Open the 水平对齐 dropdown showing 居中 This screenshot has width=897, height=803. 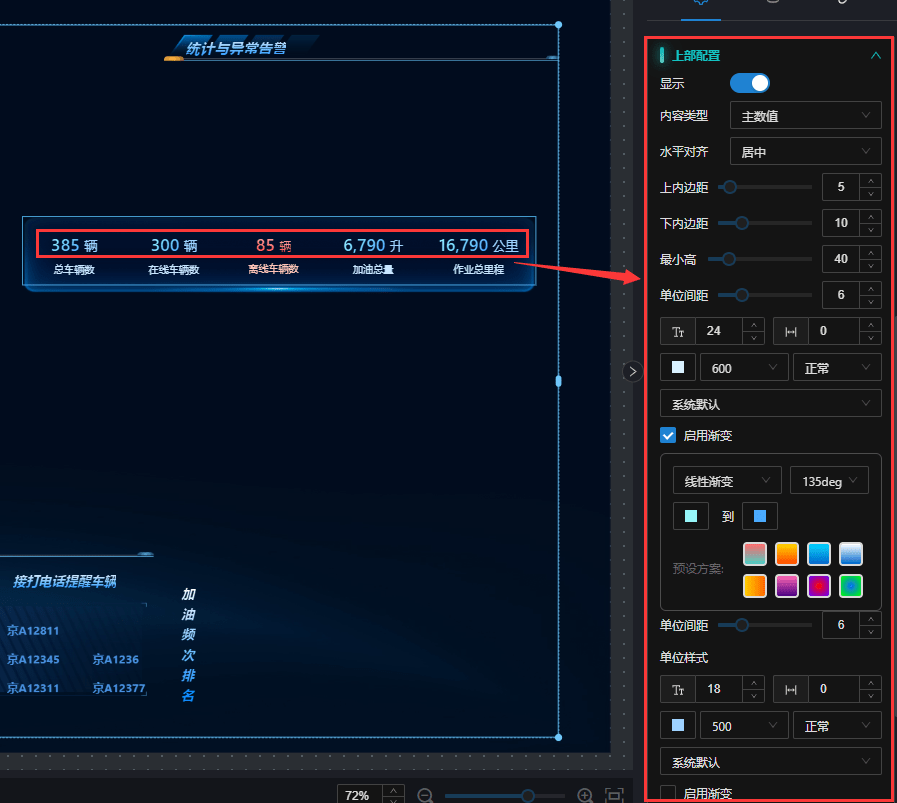tap(805, 152)
